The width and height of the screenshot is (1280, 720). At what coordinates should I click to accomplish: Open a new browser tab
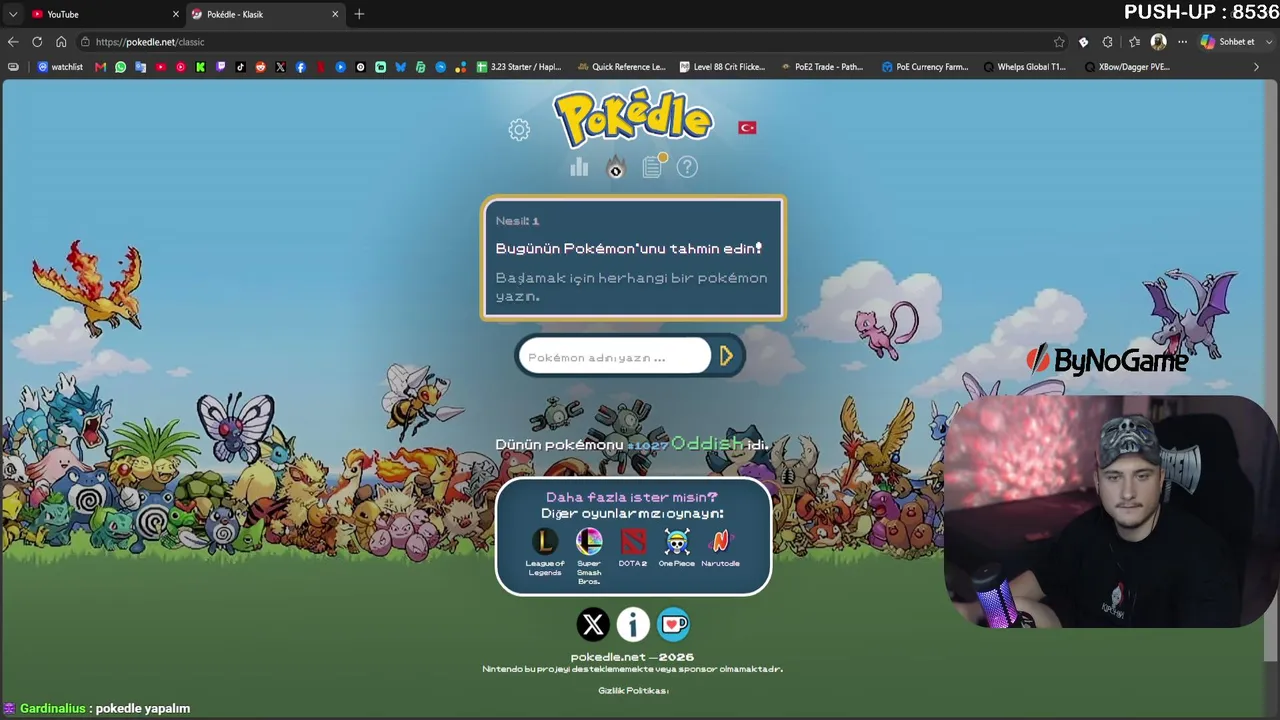359,14
